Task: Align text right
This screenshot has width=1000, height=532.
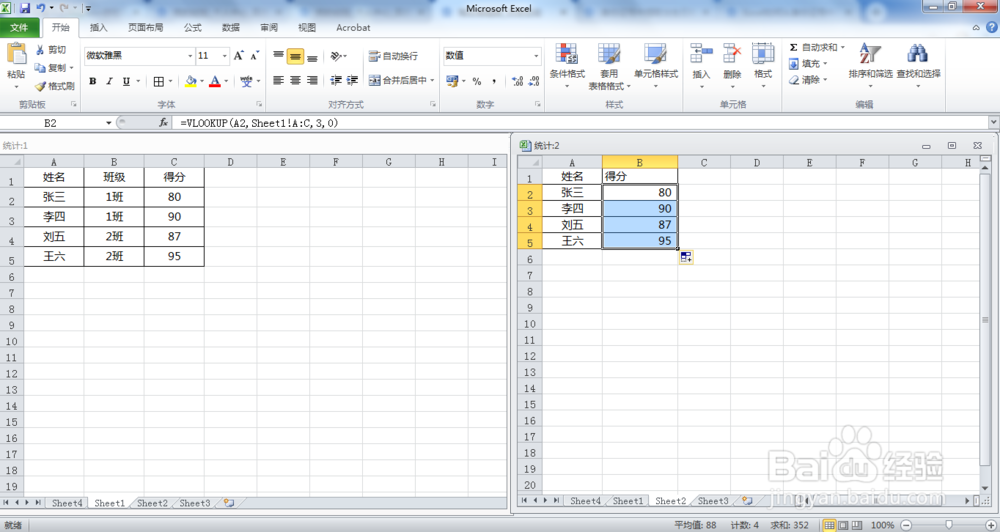Action: point(312,80)
